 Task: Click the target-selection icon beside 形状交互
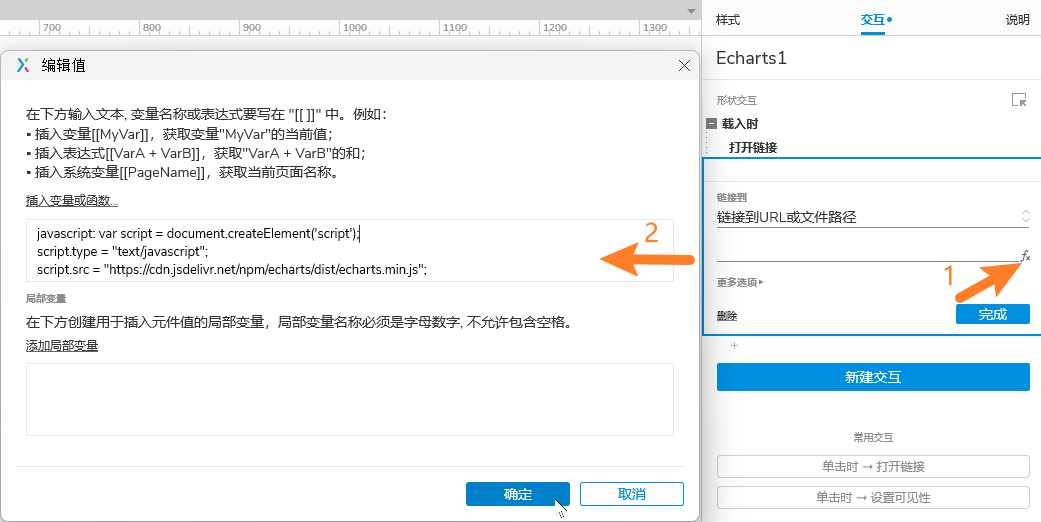coord(1019,100)
